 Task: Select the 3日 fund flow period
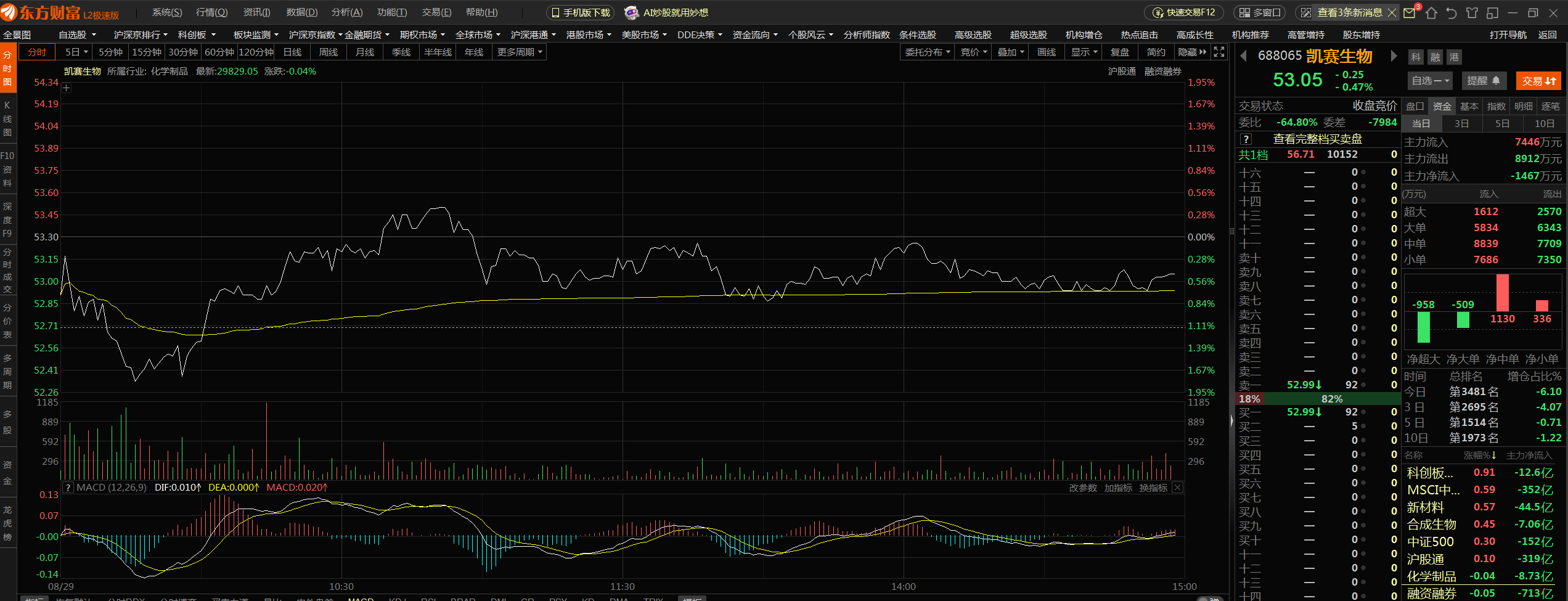tap(1461, 123)
